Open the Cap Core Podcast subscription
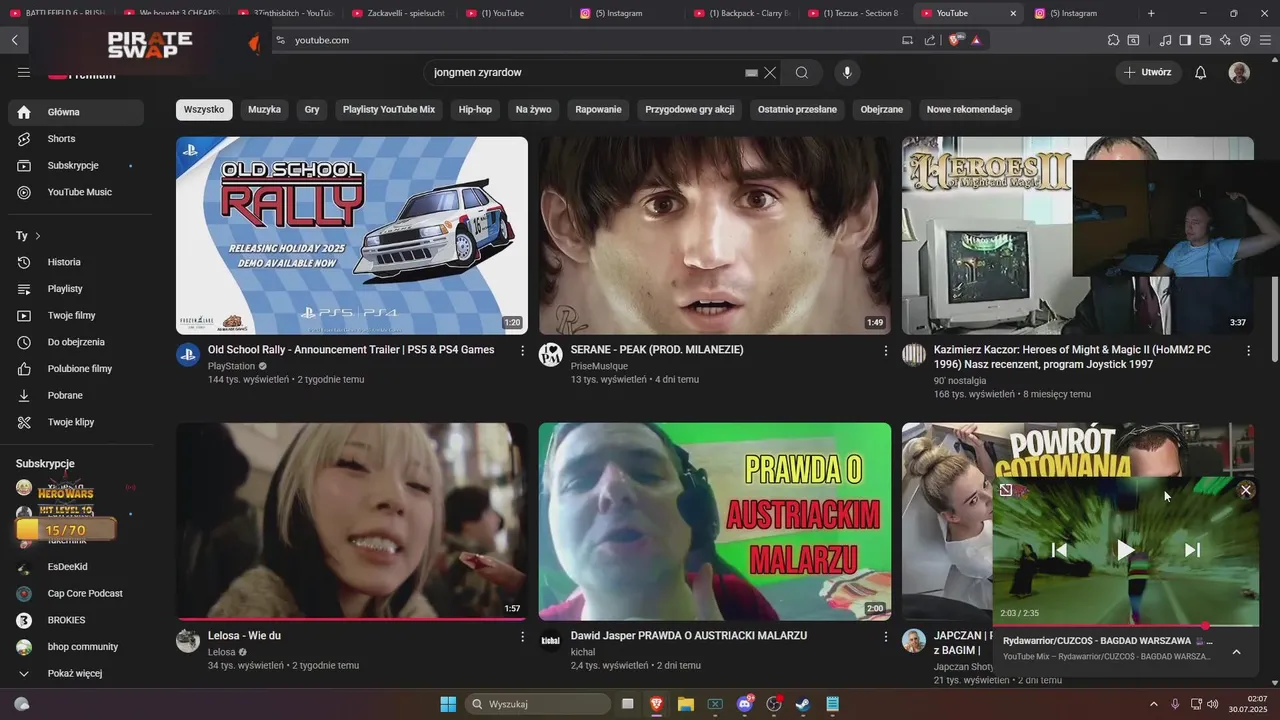This screenshot has height=720, width=1280. 76,593
